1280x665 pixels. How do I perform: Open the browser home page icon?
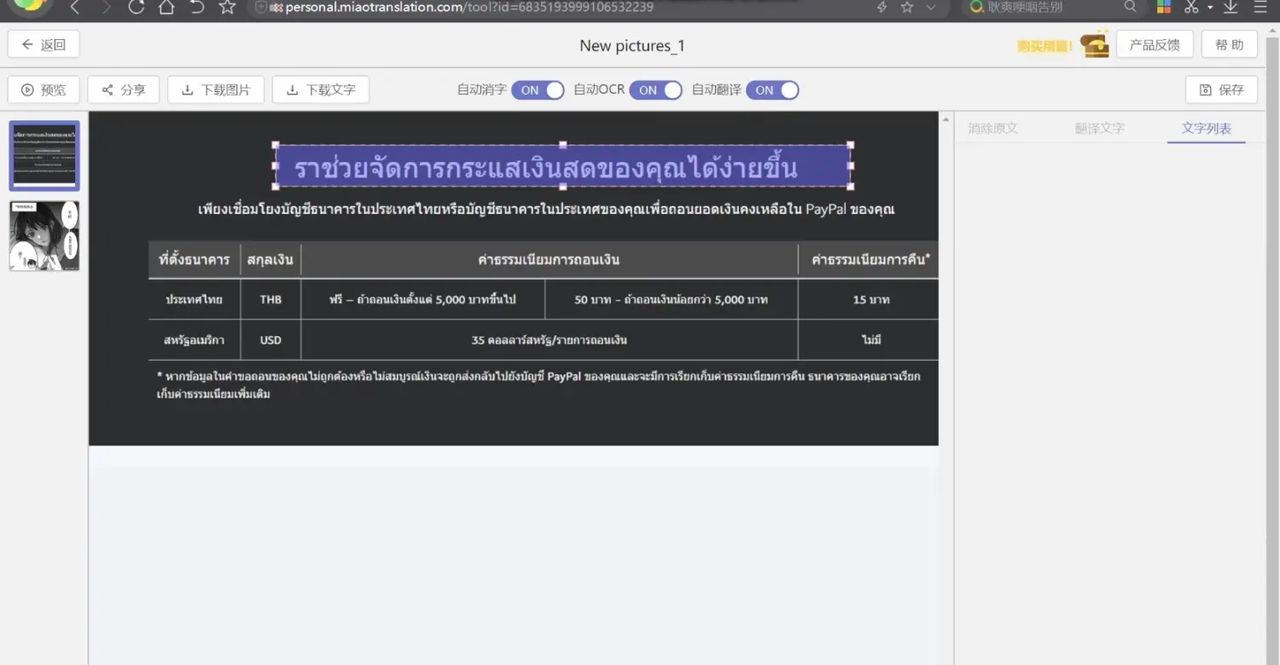click(x=166, y=8)
